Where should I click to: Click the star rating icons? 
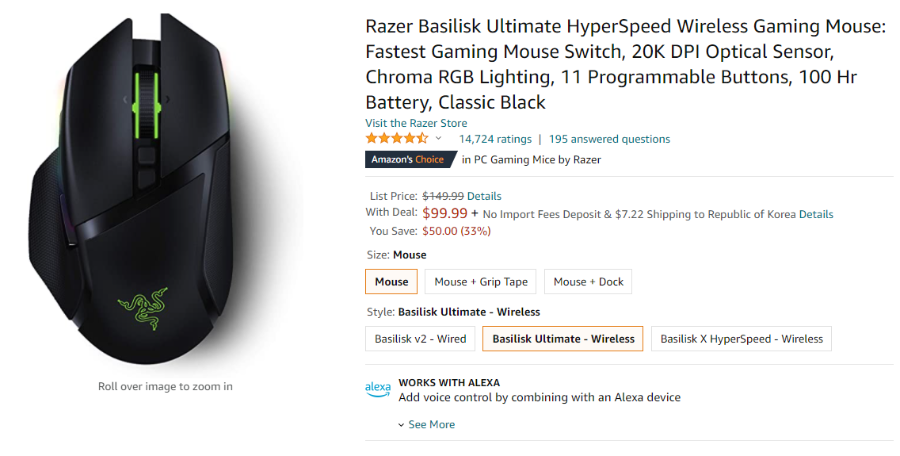397,138
